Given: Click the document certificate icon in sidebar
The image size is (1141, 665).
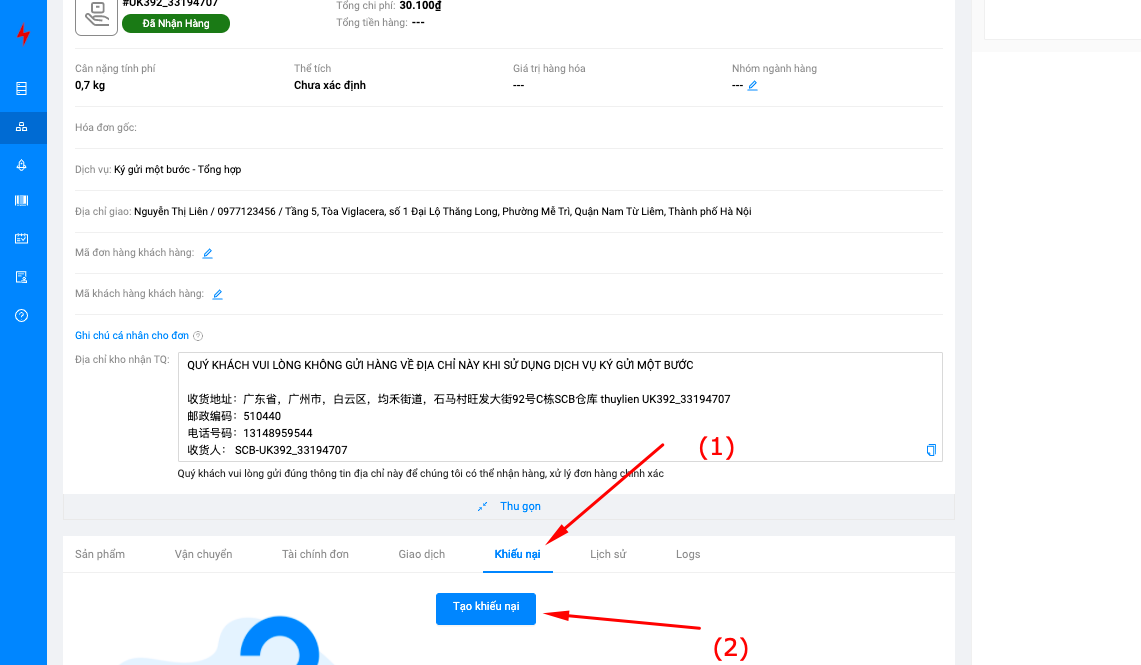Looking at the screenshot, I should tap(22, 277).
